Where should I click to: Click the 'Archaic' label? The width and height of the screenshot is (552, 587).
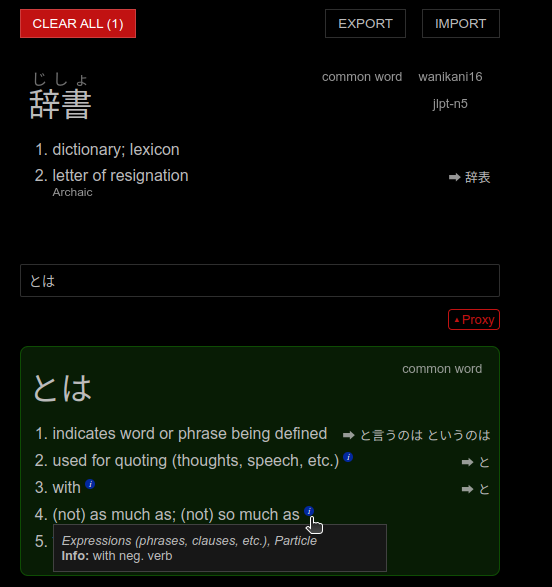click(x=72, y=192)
